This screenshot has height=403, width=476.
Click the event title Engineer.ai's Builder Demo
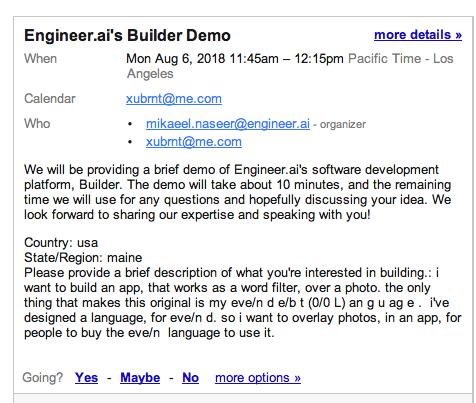[127, 35]
